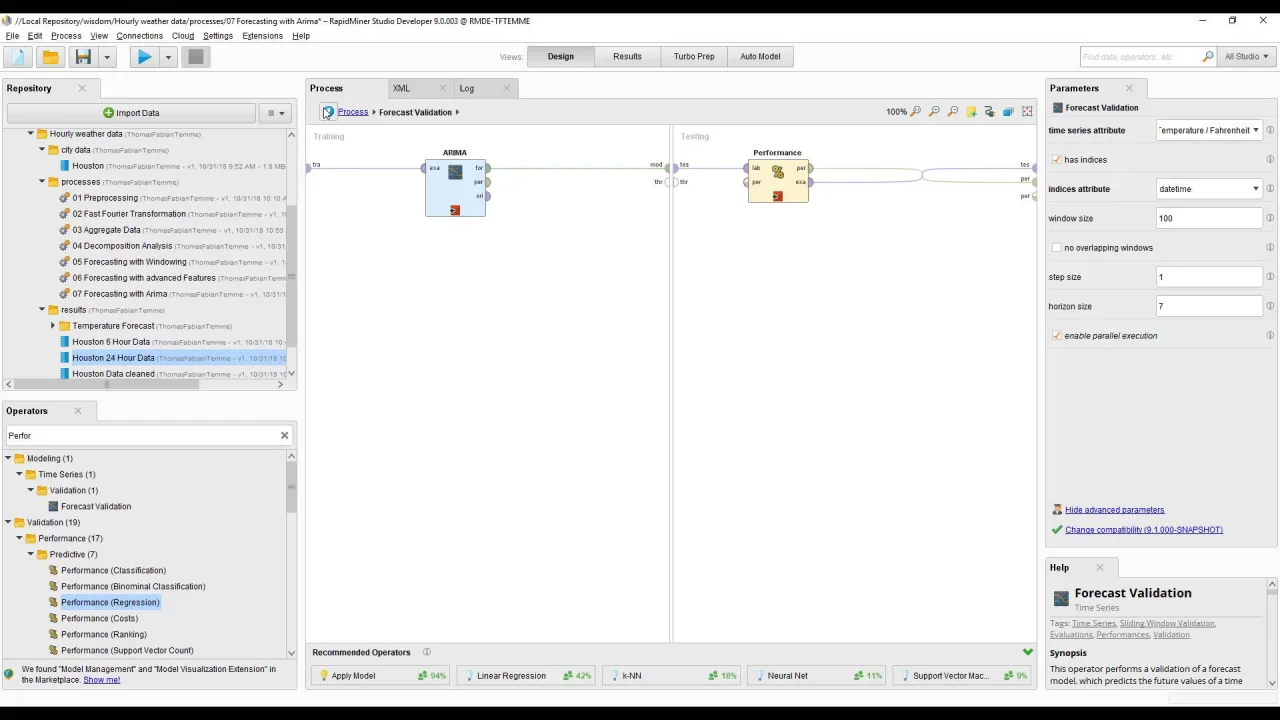Zoom in on the process canvas
This screenshot has width=1280, height=720.
tap(934, 112)
